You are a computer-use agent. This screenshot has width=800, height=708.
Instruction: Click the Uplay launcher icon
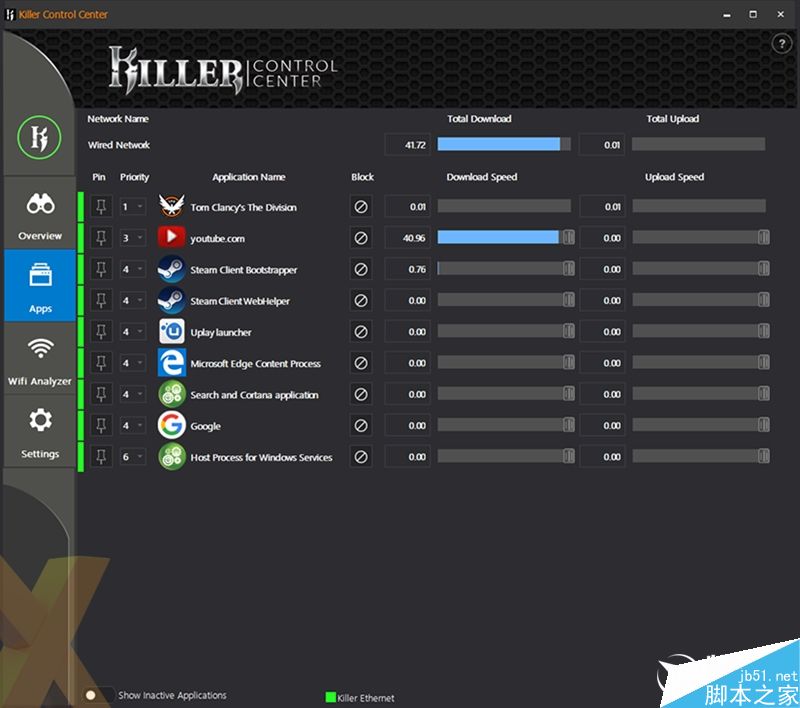point(171,332)
